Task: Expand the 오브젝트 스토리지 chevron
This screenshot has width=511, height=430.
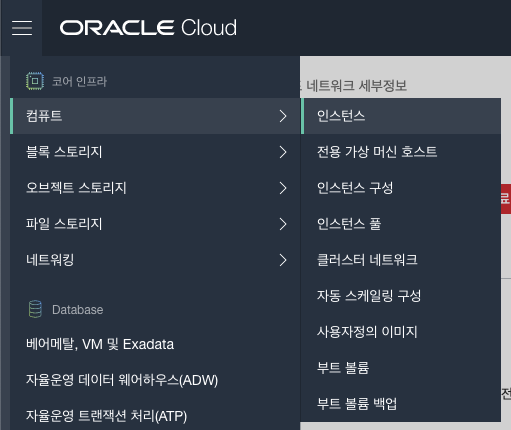Action: 283,188
